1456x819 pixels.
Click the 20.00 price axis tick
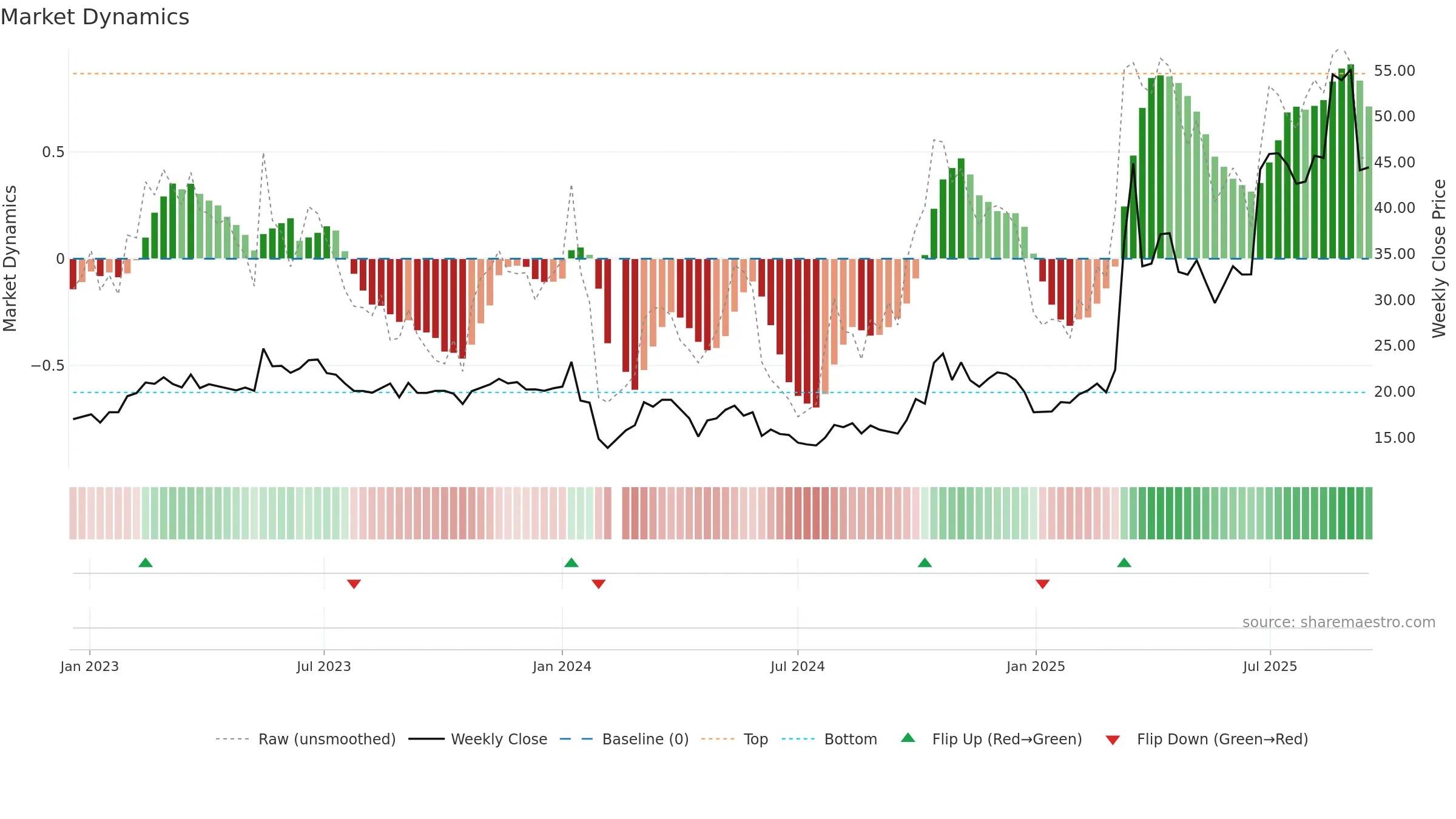coord(1395,391)
